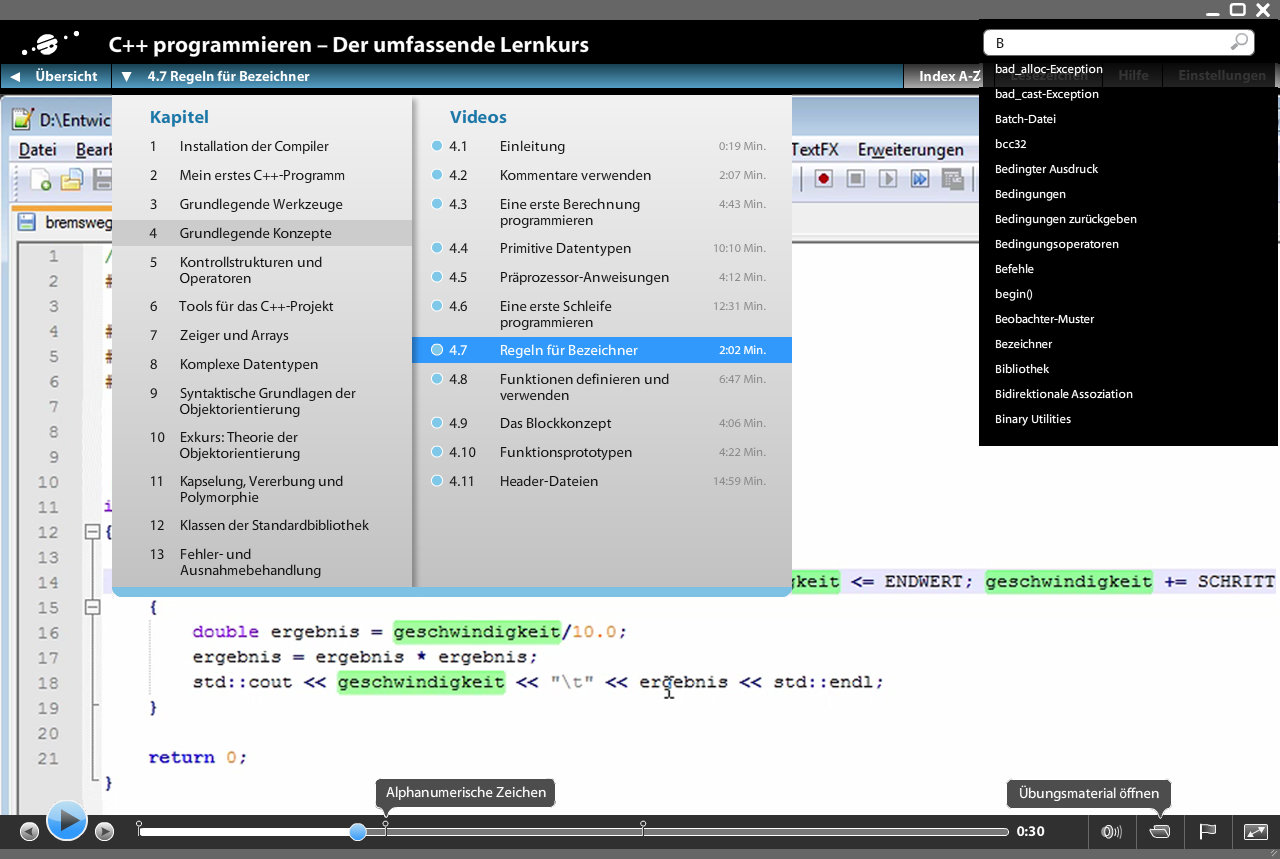Open video 4.11 Header-Dateien
Image resolution: width=1280 pixels, height=859 pixels.
(549, 481)
